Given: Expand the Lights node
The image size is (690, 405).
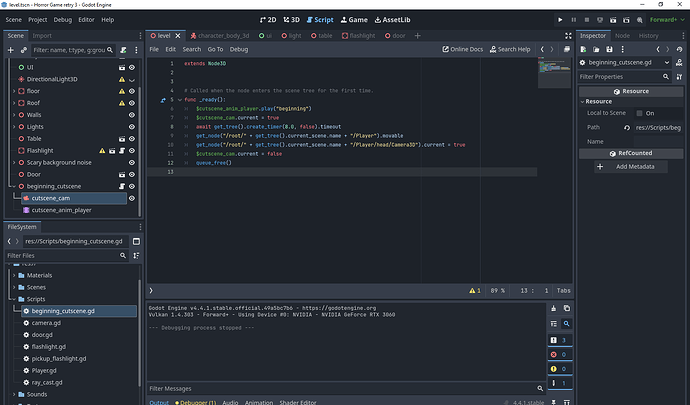Looking at the screenshot, I should coord(14,127).
